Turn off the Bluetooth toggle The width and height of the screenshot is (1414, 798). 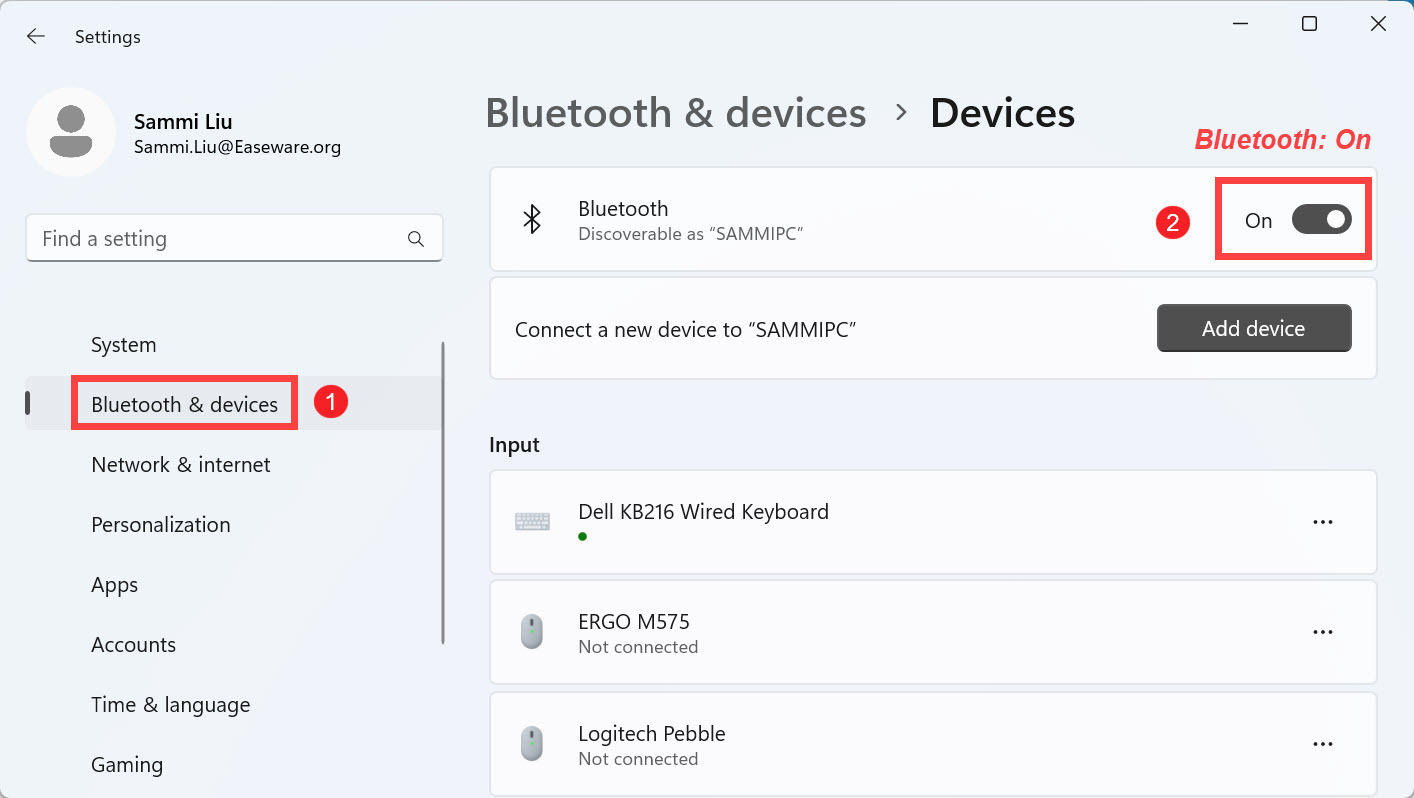[x=1321, y=219]
